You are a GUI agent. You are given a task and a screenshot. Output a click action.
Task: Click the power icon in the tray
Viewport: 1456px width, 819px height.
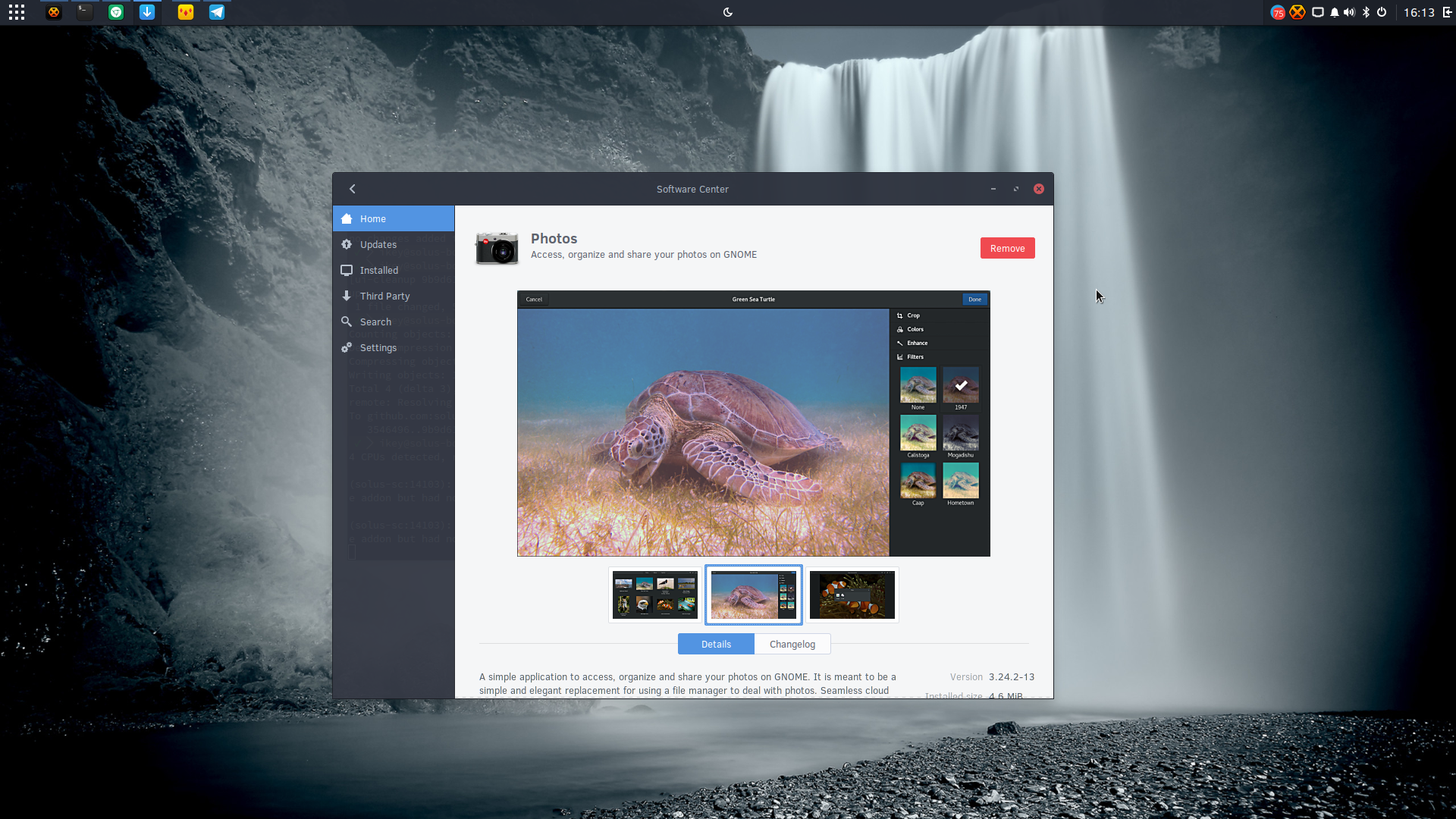(x=1382, y=12)
